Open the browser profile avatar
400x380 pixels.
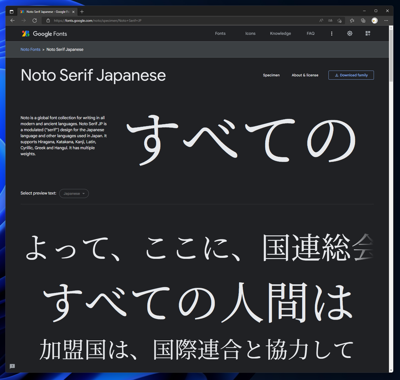pyautogui.click(x=375, y=21)
